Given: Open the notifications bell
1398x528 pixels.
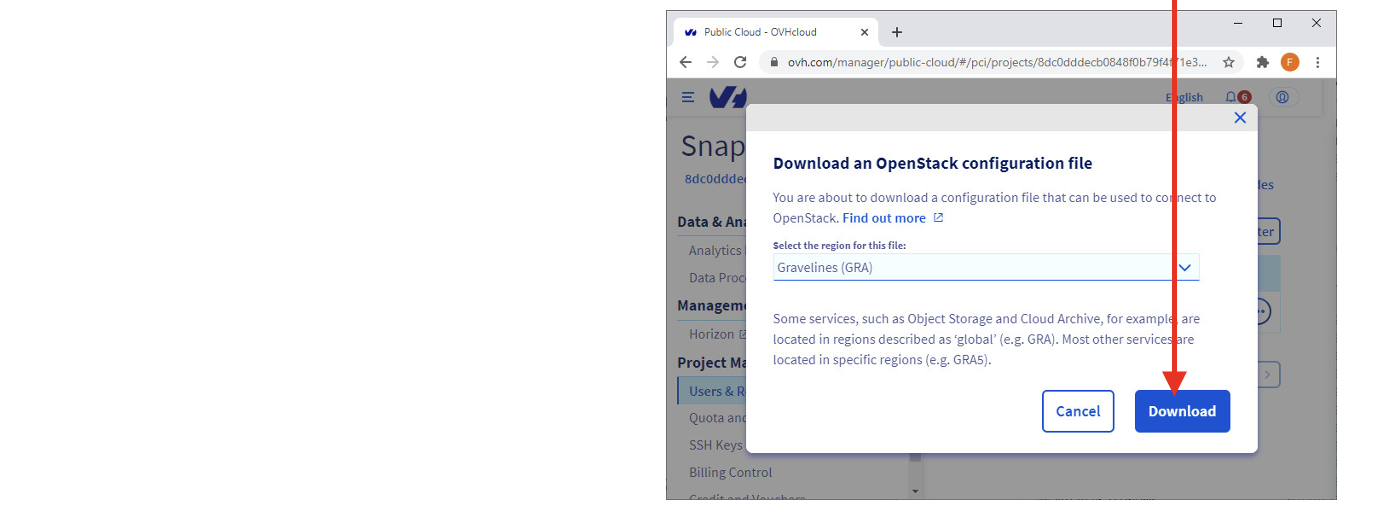Looking at the screenshot, I should pos(1231,97).
